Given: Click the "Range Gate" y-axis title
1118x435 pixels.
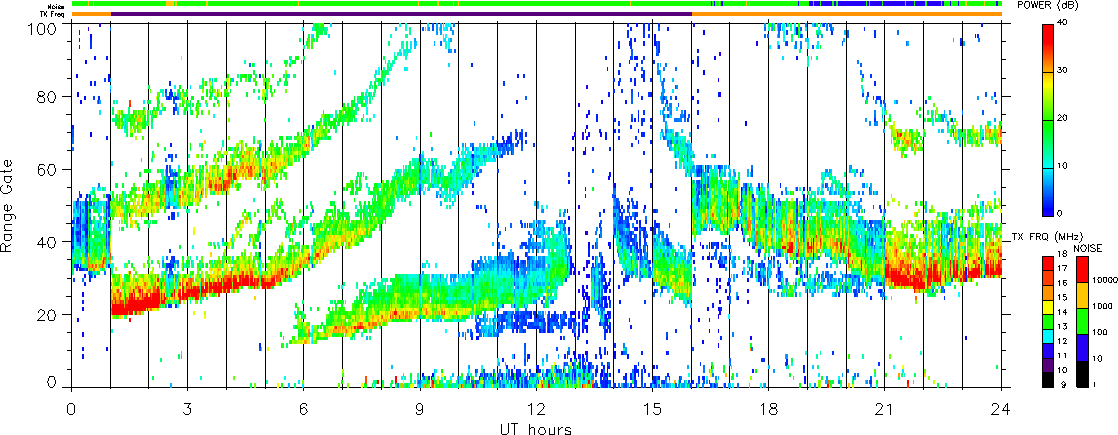Looking at the screenshot, I should (9, 205).
